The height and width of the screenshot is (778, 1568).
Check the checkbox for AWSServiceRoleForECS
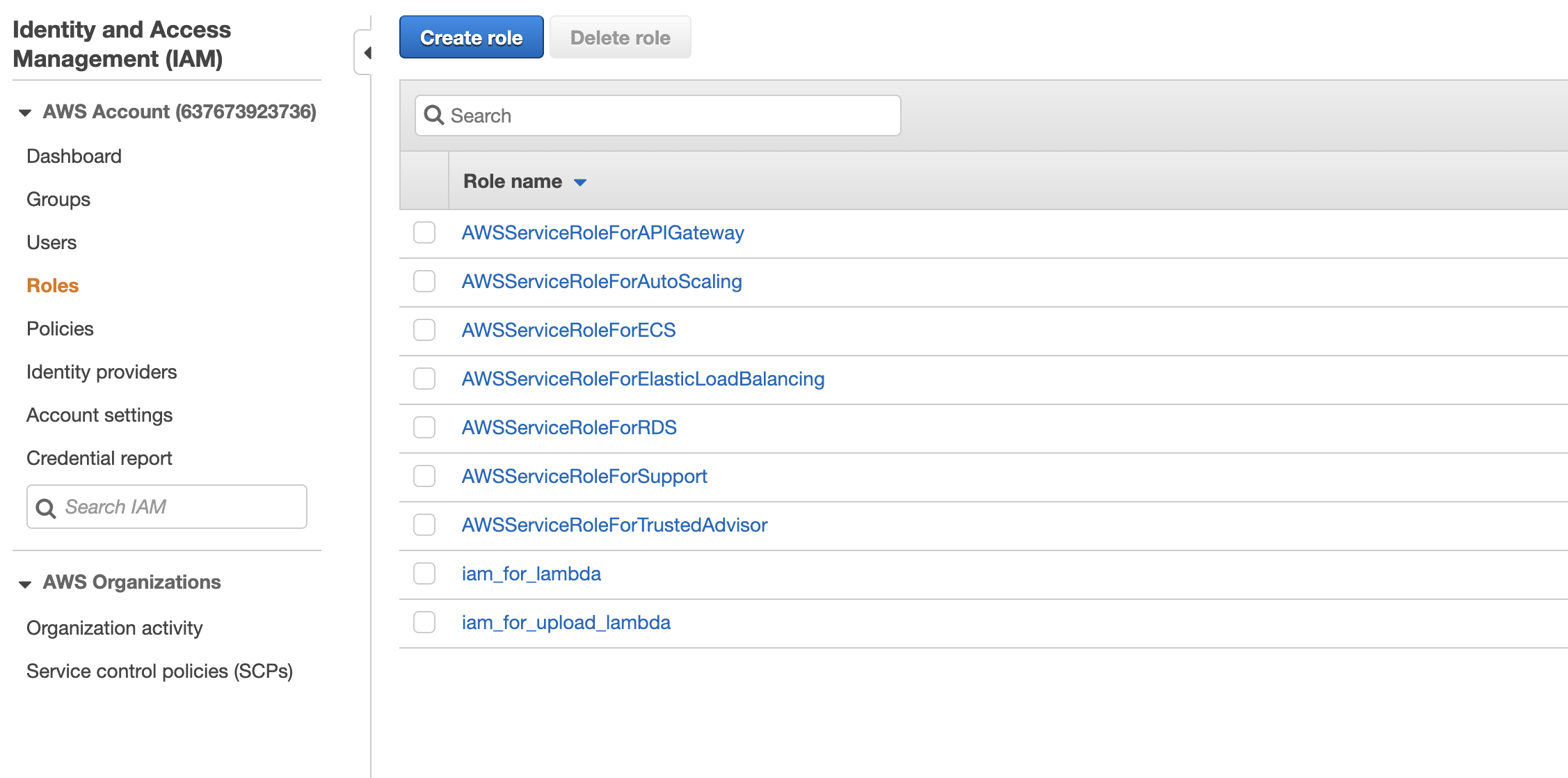(424, 330)
